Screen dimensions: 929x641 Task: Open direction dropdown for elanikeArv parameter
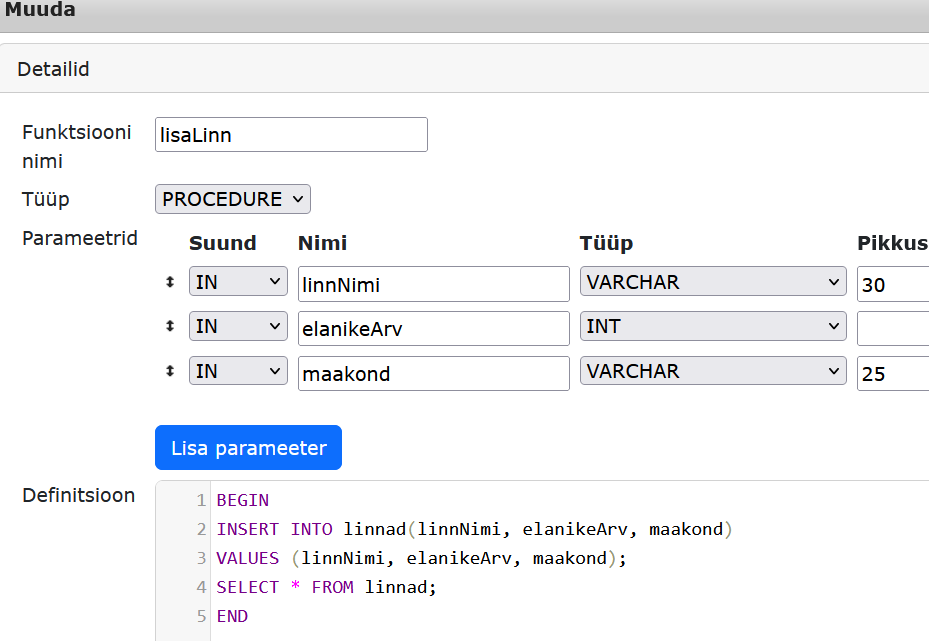(x=238, y=327)
